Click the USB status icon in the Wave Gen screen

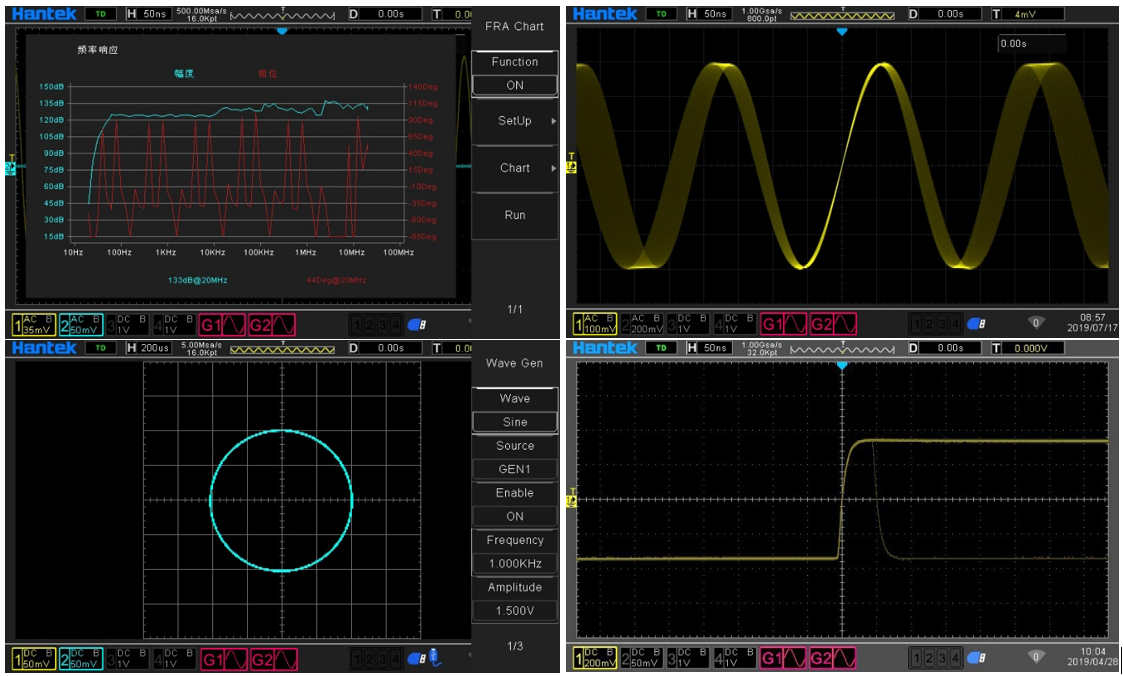pyautogui.click(x=434, y=658)
